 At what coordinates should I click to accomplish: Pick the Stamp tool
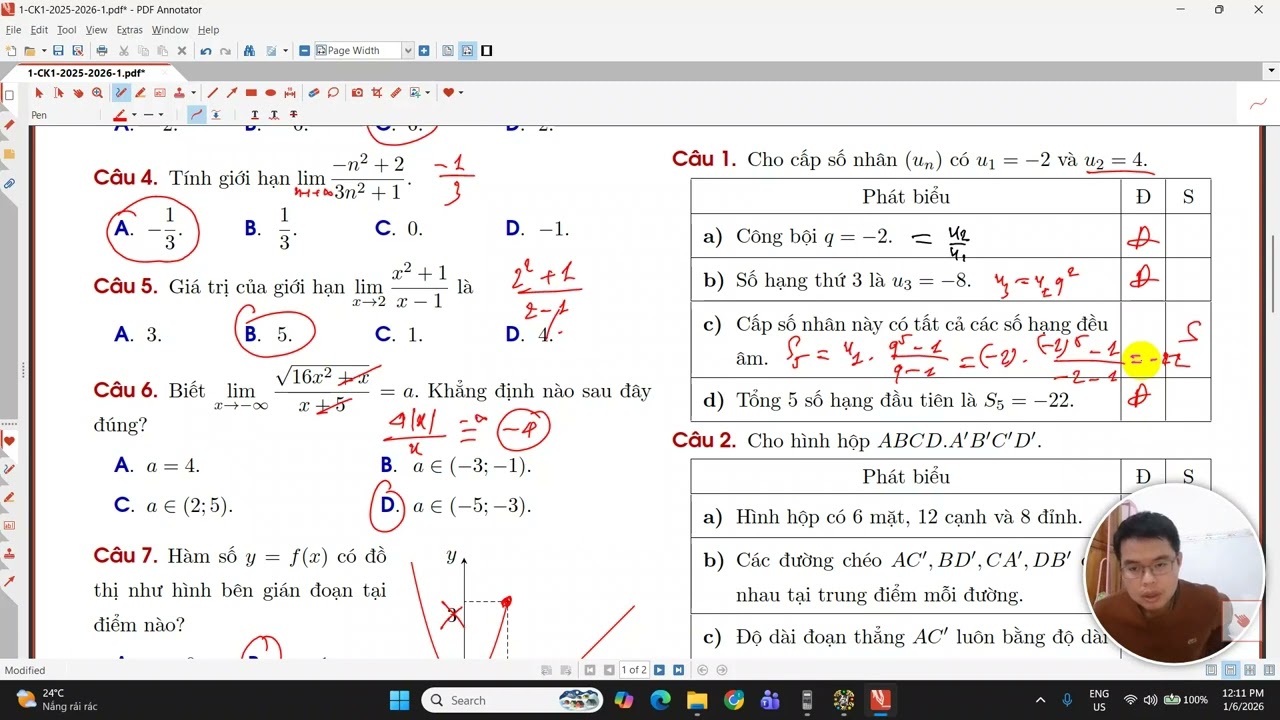coord(179,92)
